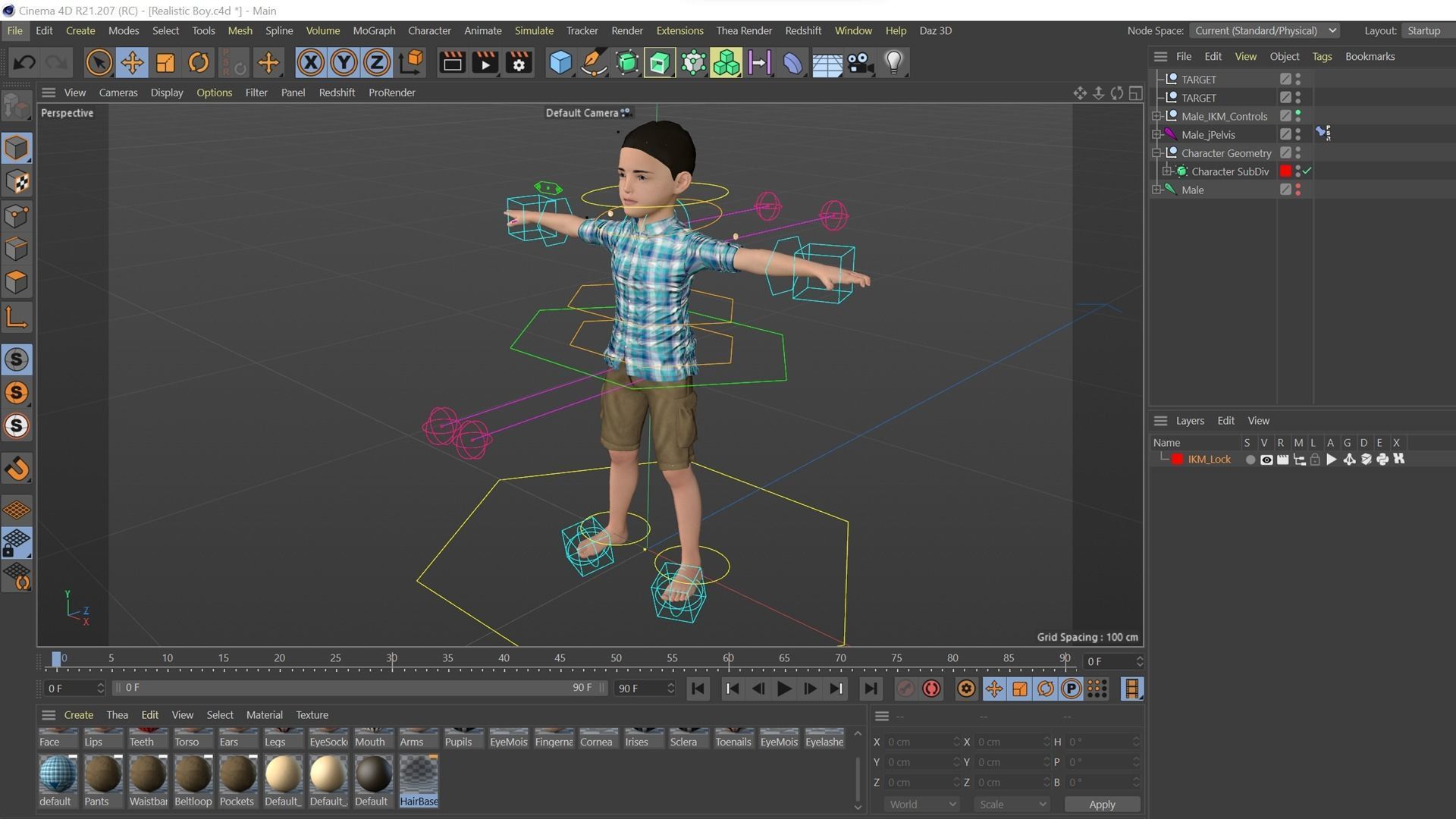Collapse the Character Geometry group

1156,152
